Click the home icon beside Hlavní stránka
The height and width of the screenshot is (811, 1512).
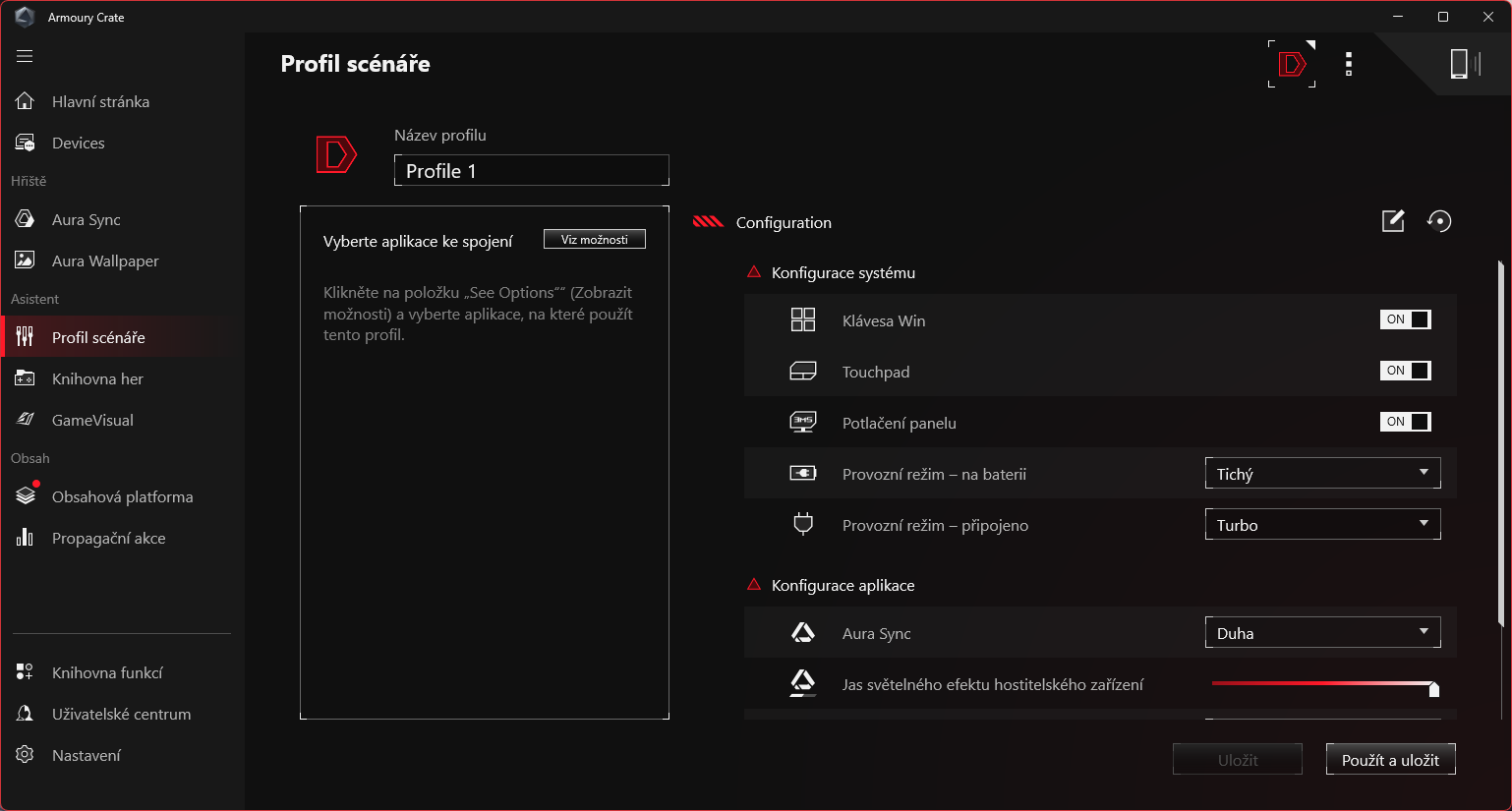pyautogui.click(x=26, y=101)
